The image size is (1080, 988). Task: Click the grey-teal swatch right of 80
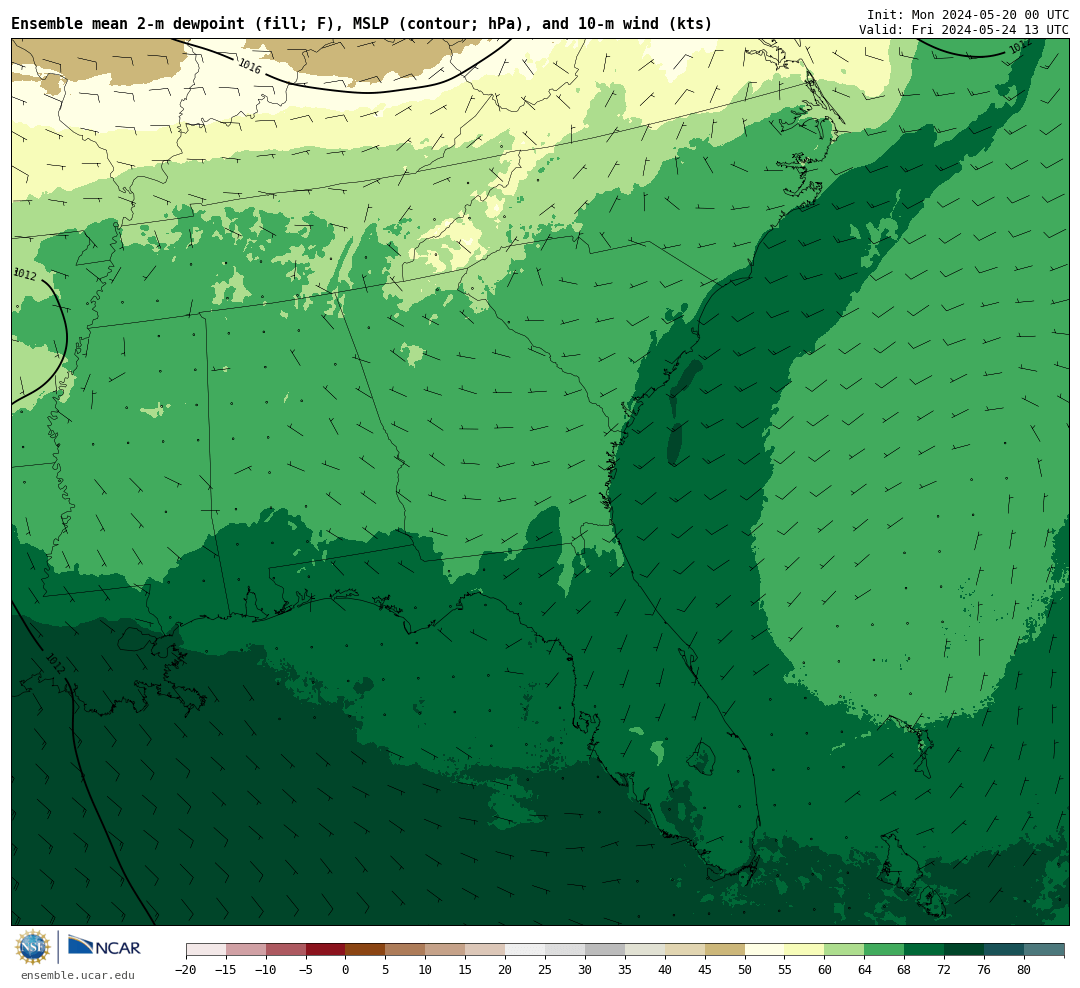tap(1044, 950)
